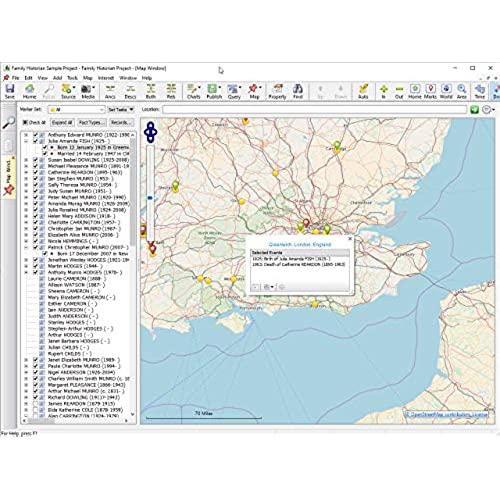This screenshot has height=500, width=500.
Task: Click the Save toolbar icon
Action: click(10, 91)
